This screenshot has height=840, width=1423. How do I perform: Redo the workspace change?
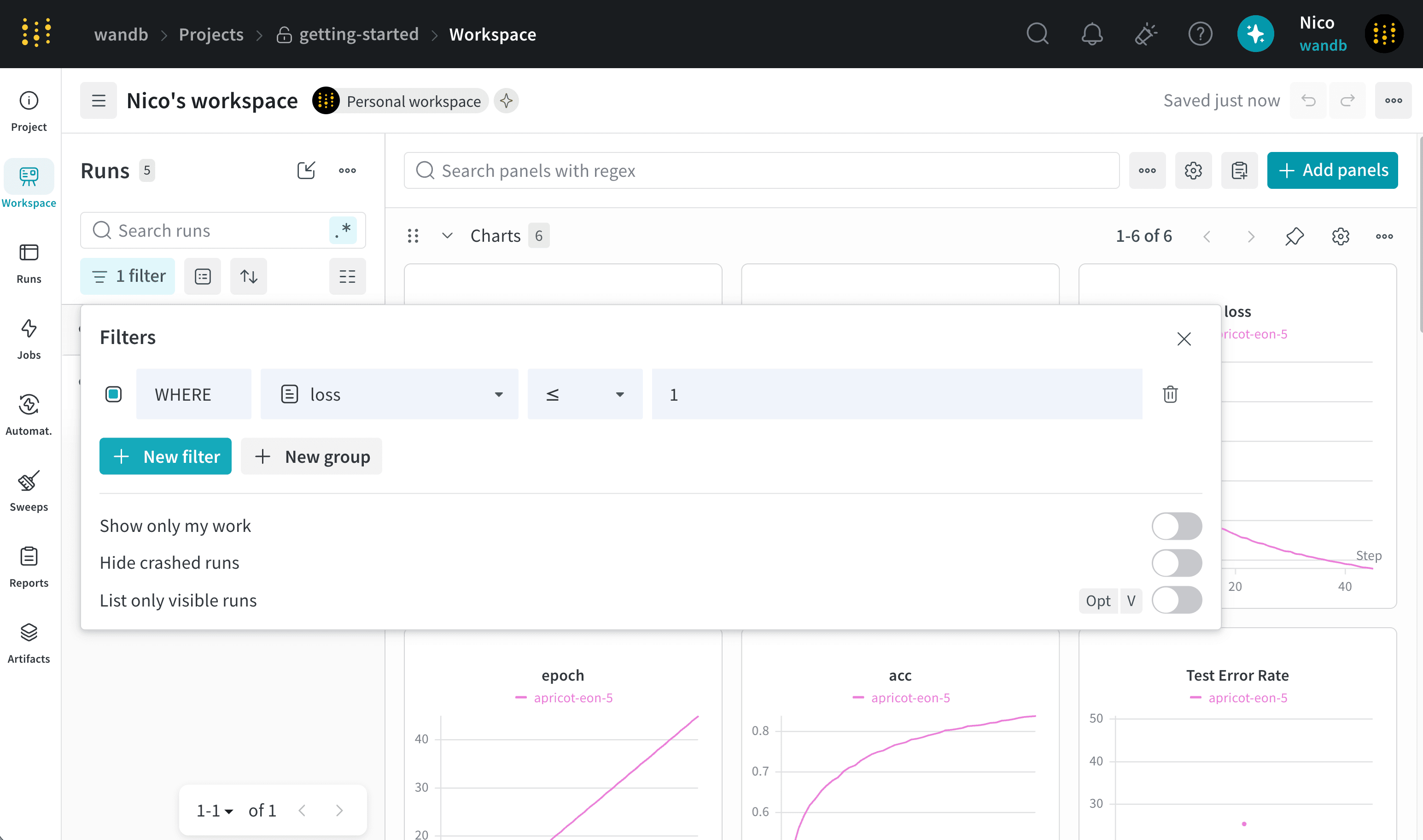[1348, 101]
